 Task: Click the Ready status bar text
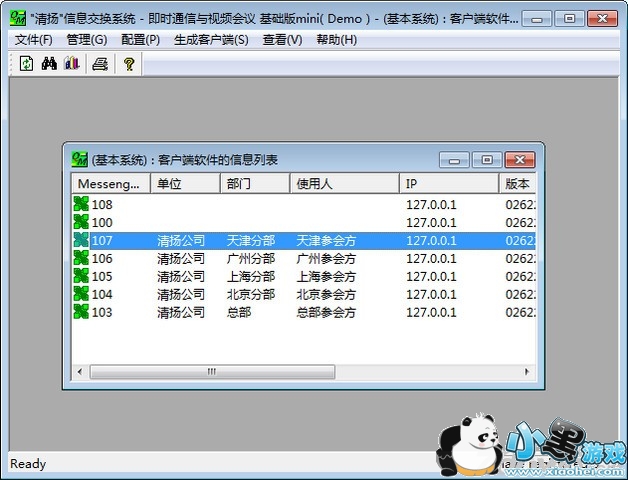pos(28,464)
